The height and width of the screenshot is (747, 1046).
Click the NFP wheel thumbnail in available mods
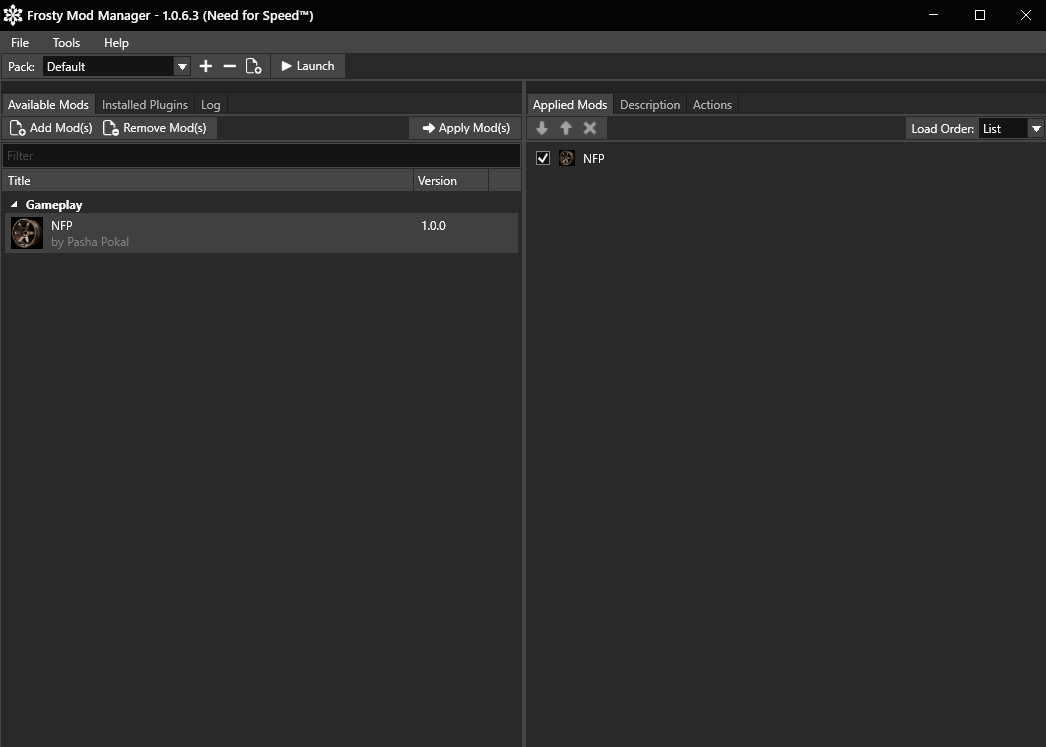[27, 233]
